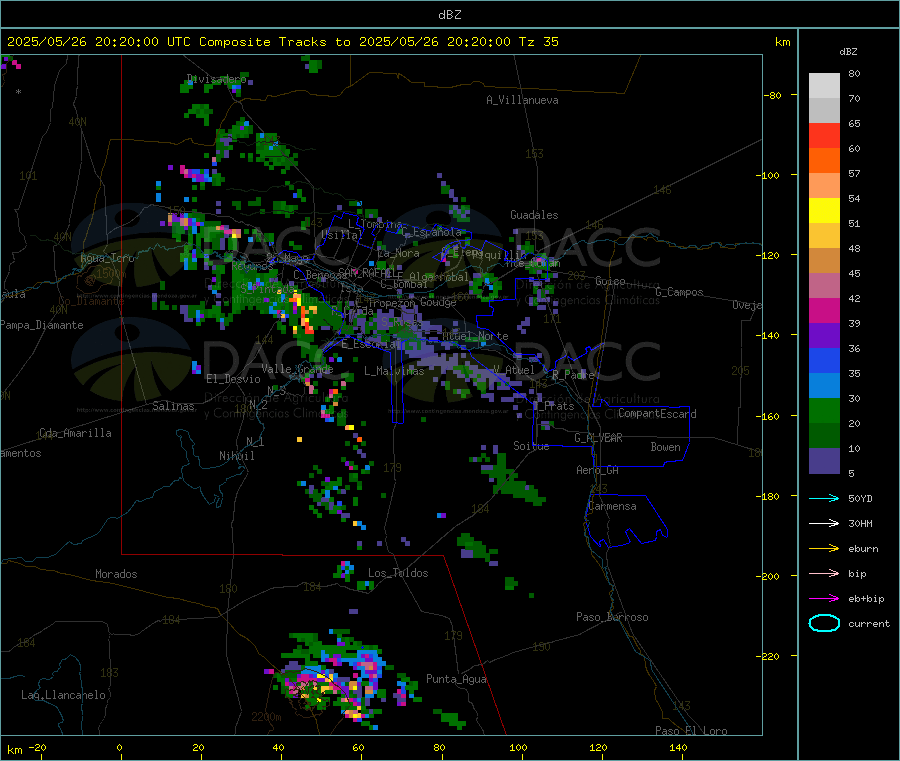Click the N_1 location label
The image size is (900, 761).
click(x=255, y=442)
